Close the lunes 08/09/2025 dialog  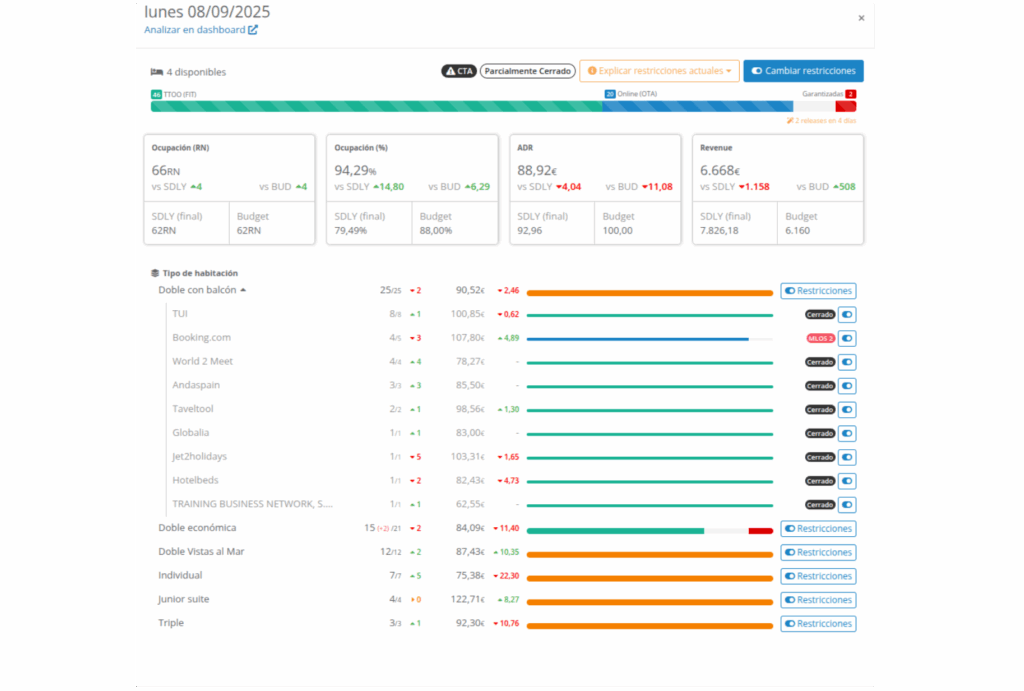pos(861,18)
